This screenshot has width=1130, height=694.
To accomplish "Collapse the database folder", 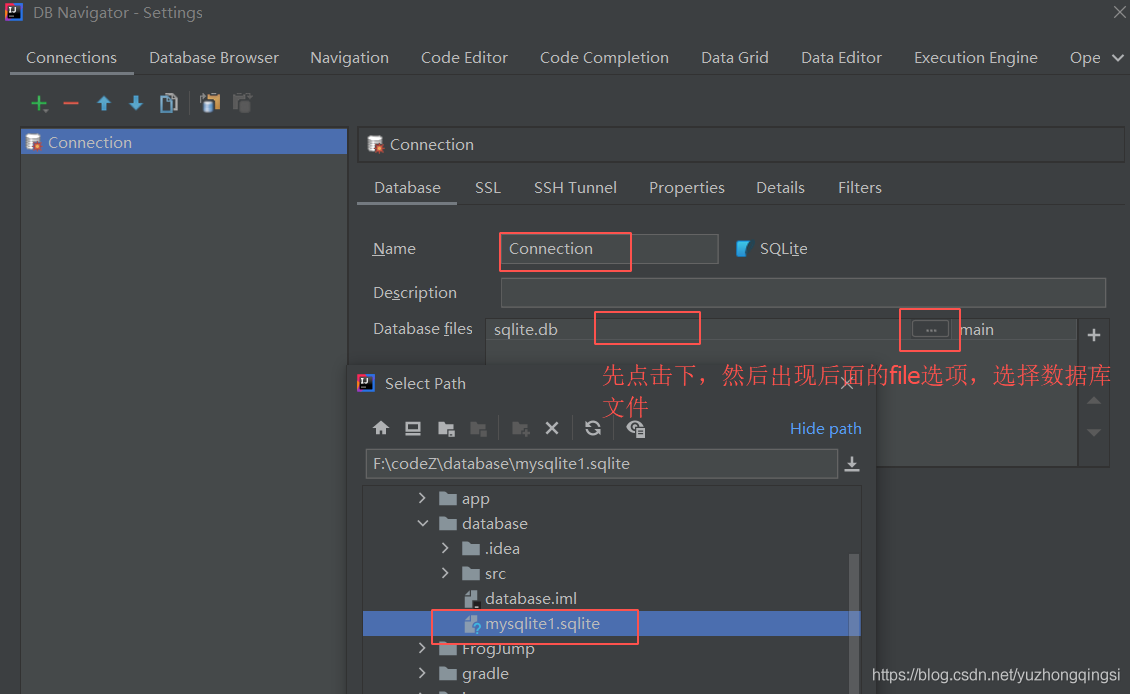I will 423,524.
